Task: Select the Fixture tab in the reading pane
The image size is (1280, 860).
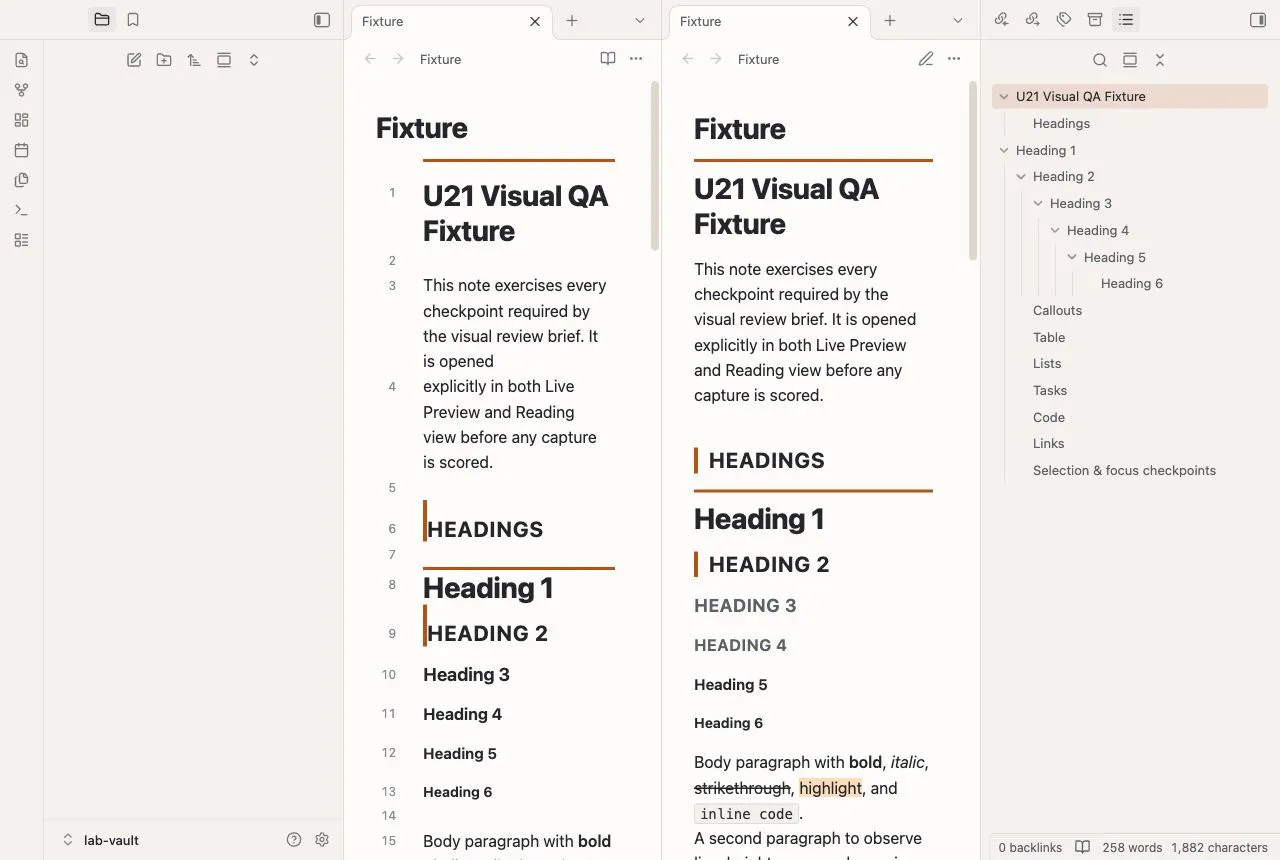Action: pos(770,21)
